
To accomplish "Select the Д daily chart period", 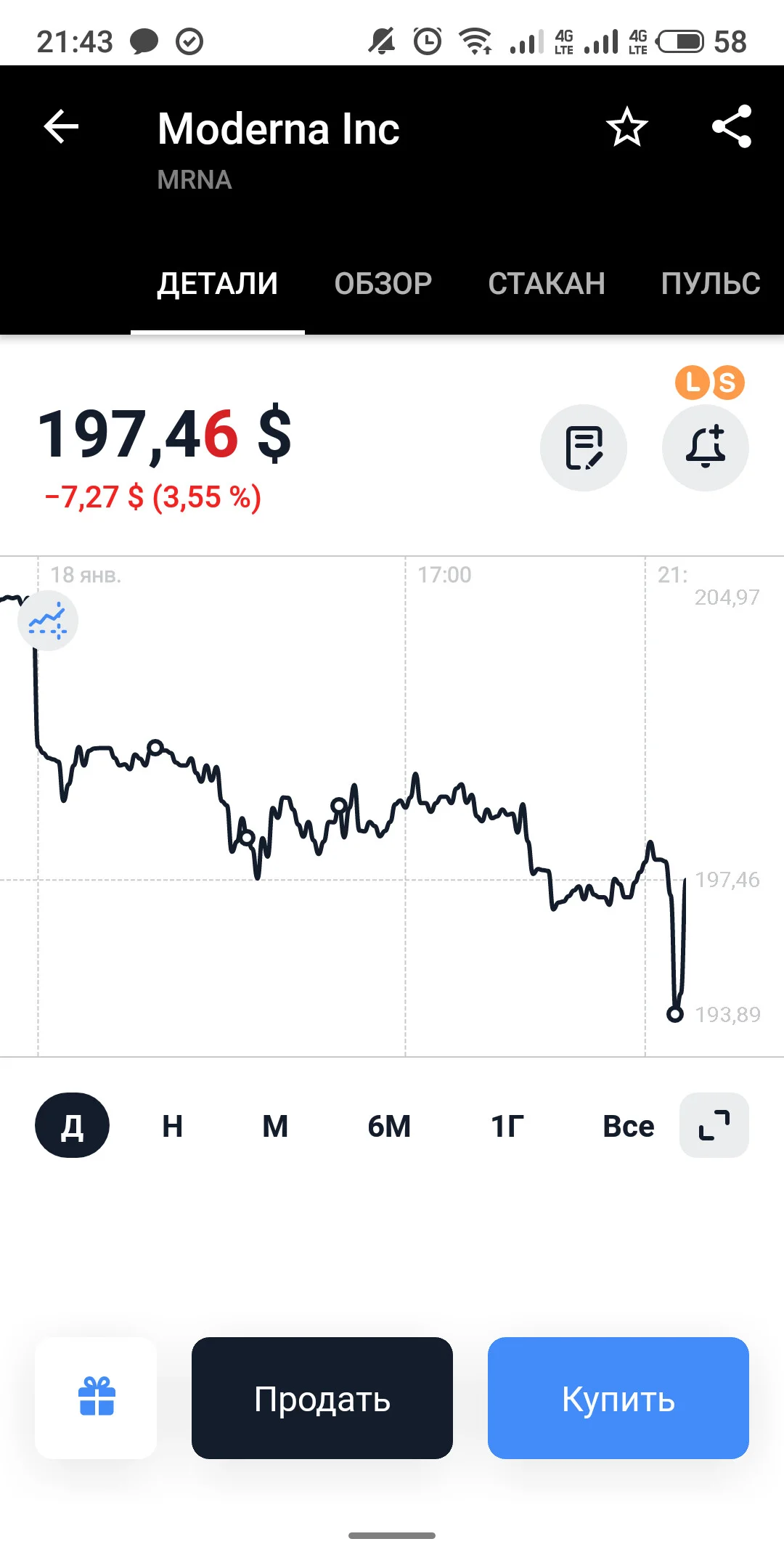I will point(72,1125).
